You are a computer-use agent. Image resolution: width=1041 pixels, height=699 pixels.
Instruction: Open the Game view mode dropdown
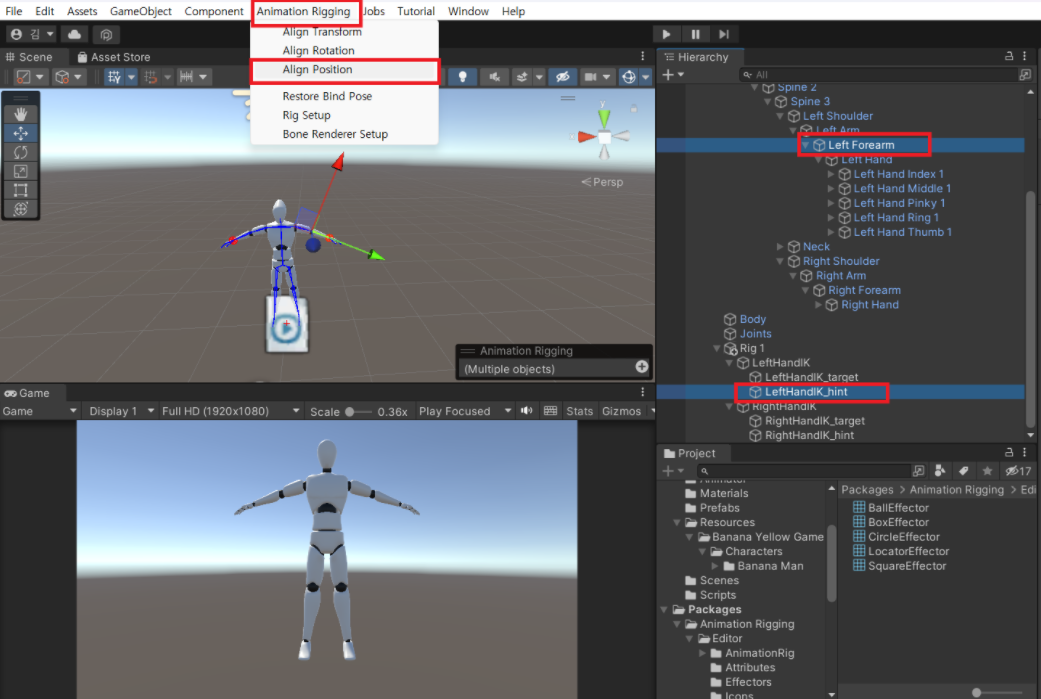pyautogui.click(x=40, y=411)
